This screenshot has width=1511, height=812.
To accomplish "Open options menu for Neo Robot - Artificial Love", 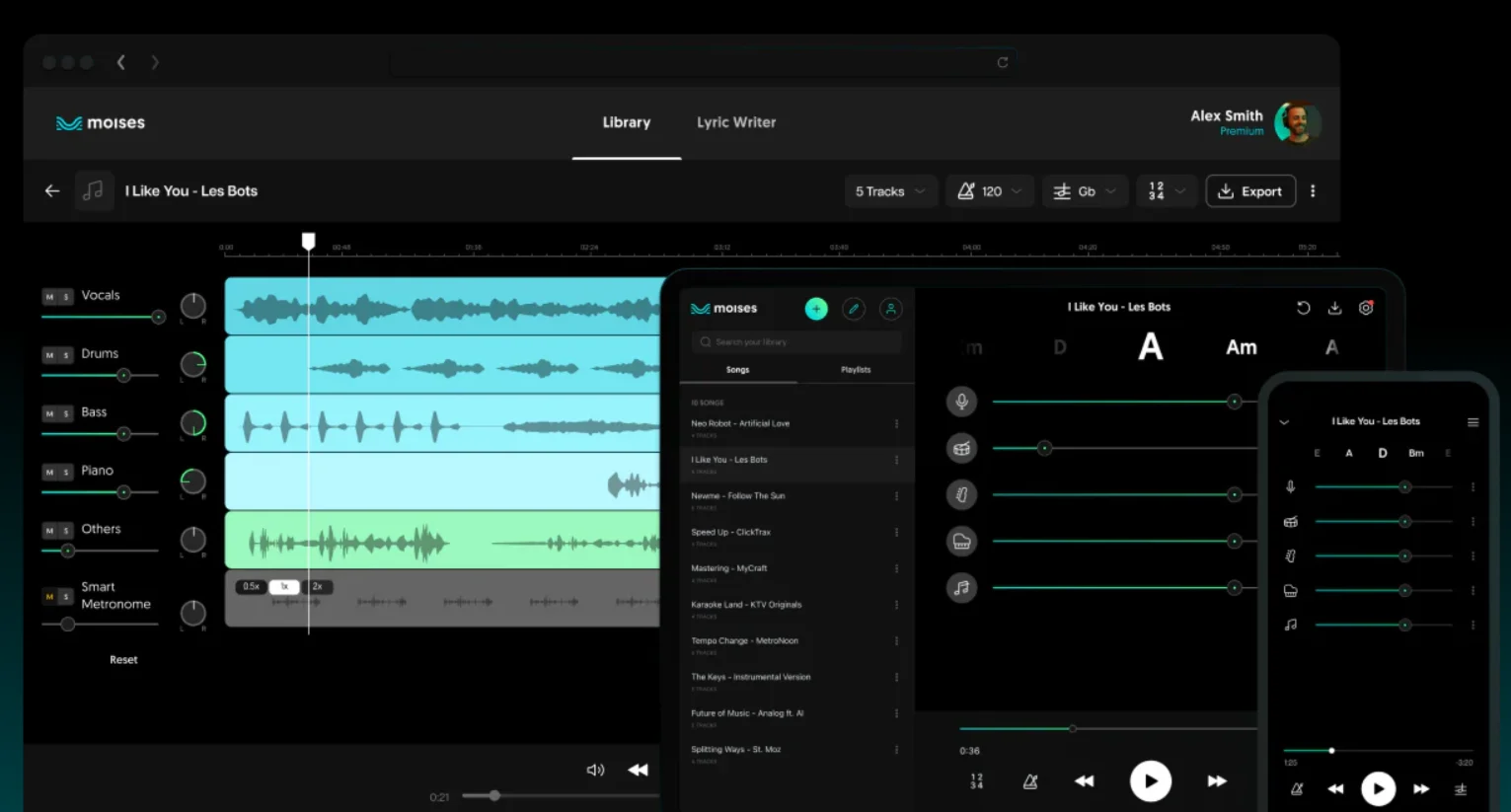I will pyautogui.click(x=896, y=423).
